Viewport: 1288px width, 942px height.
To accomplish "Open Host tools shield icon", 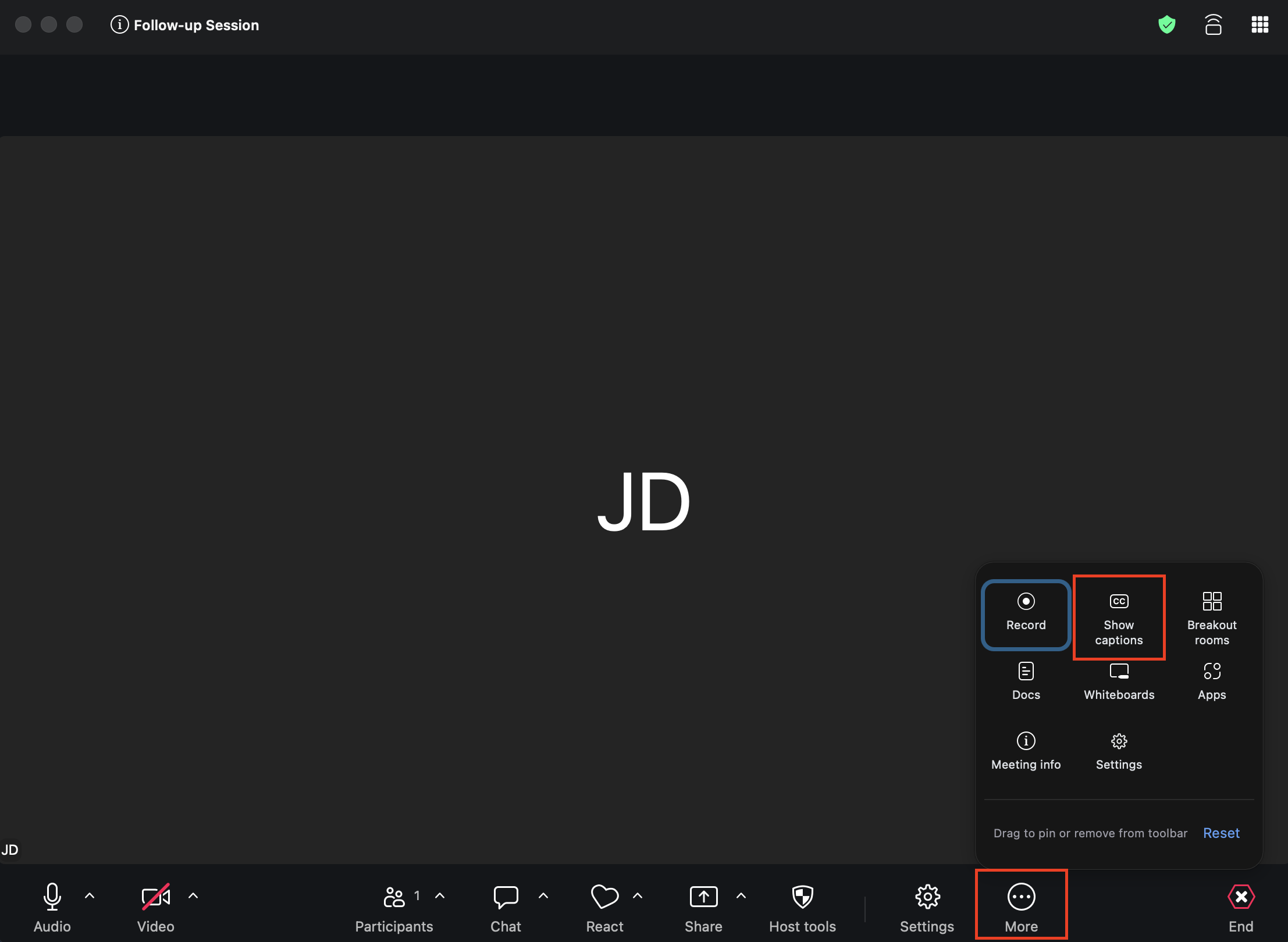I will [803, 897].
